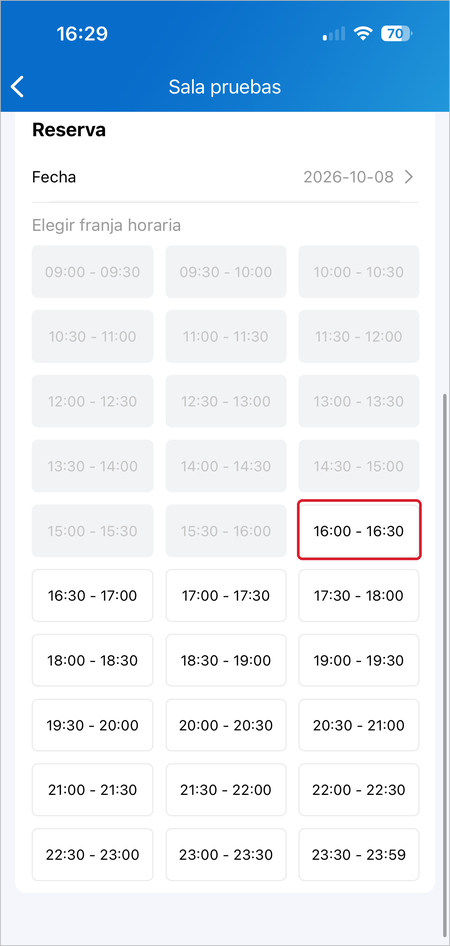This screenshot has width=450, height=946.
Task: Select the 21:00 - 21:30 slot
Action: point(92,790)
